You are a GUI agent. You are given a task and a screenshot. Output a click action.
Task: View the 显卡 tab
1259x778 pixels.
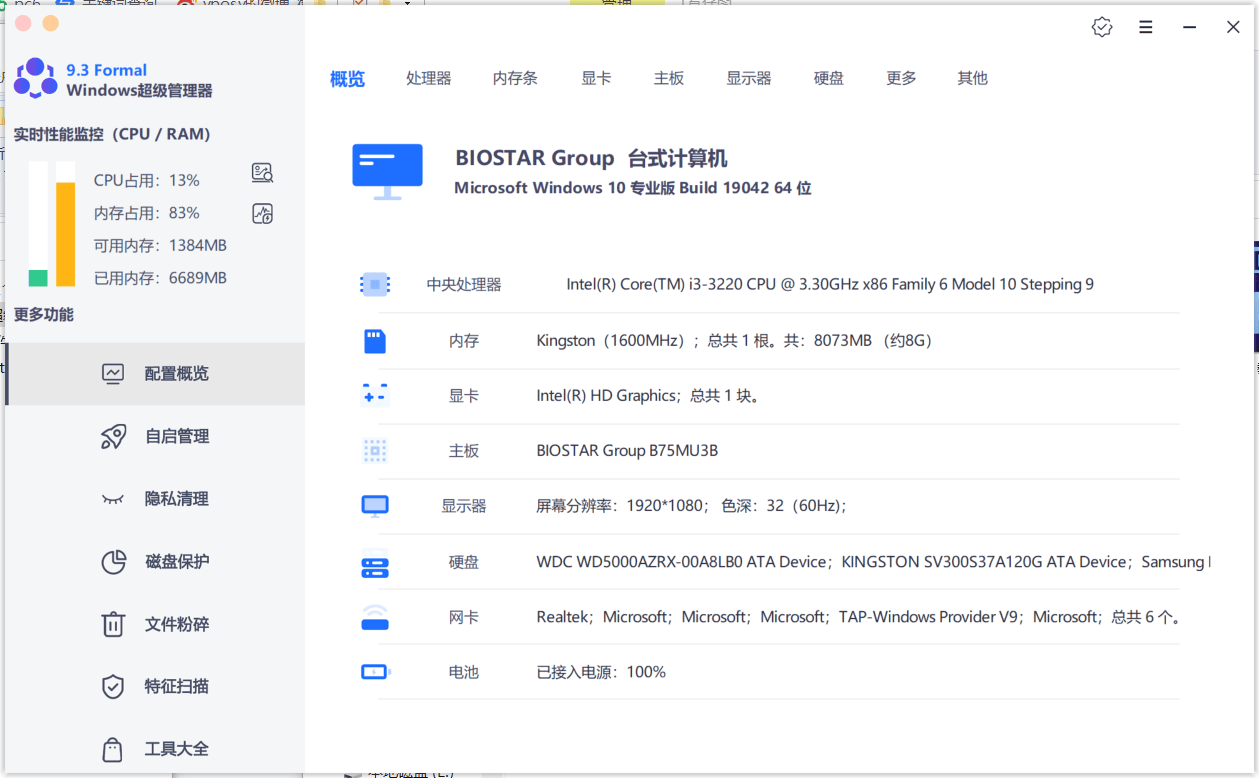(596, 78)
